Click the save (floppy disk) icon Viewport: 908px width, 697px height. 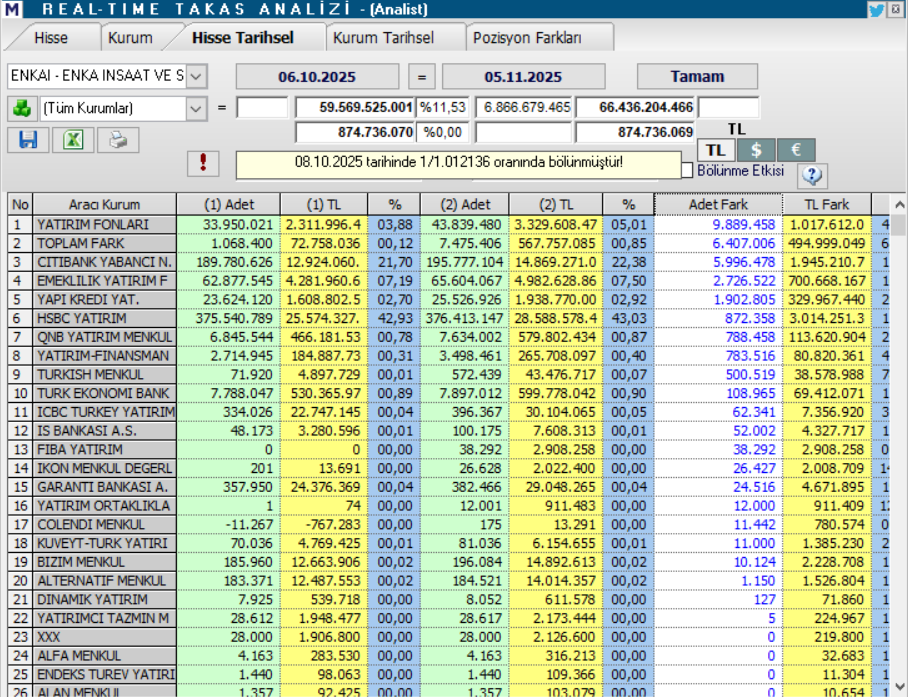tap(28, 140)
